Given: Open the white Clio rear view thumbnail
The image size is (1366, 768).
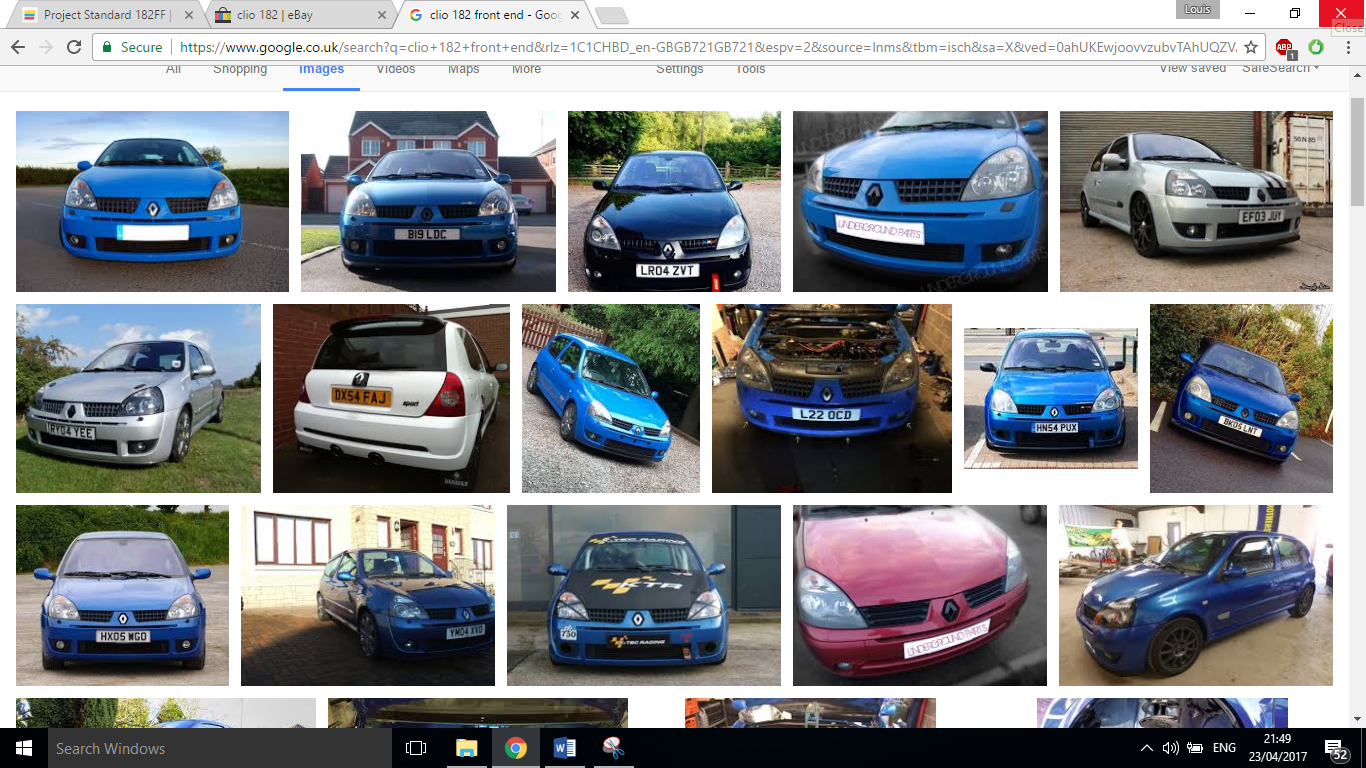Looking at the screenshot, I should [391, 398].
